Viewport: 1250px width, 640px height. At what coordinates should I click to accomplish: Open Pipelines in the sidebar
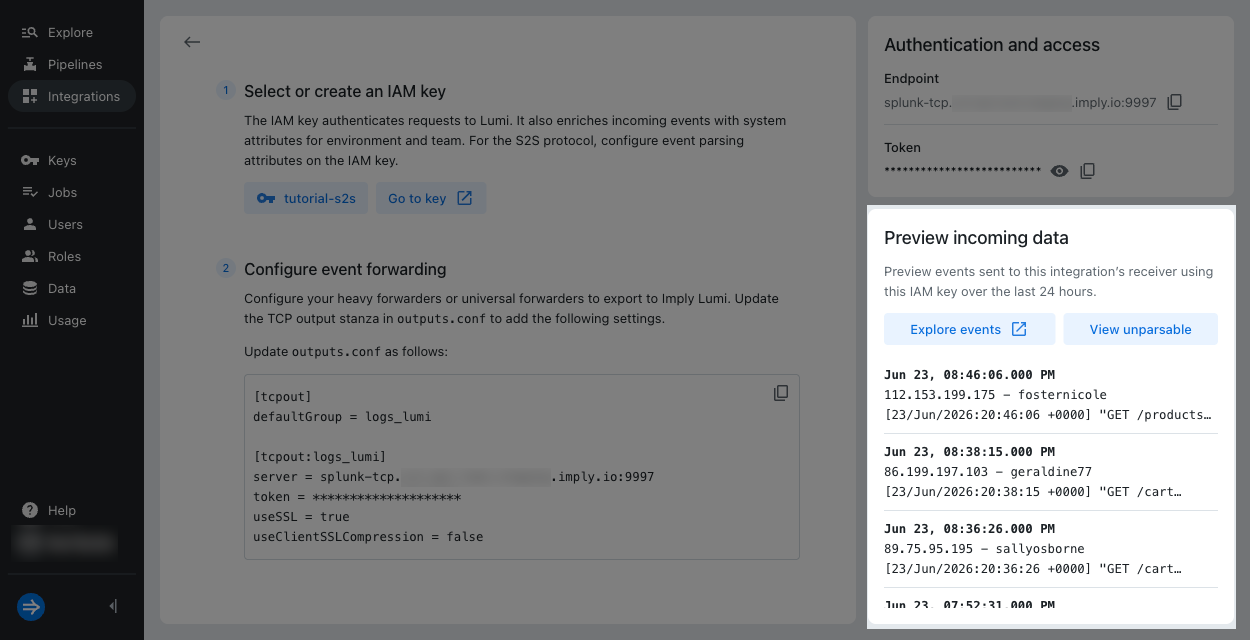coord(72,64)
